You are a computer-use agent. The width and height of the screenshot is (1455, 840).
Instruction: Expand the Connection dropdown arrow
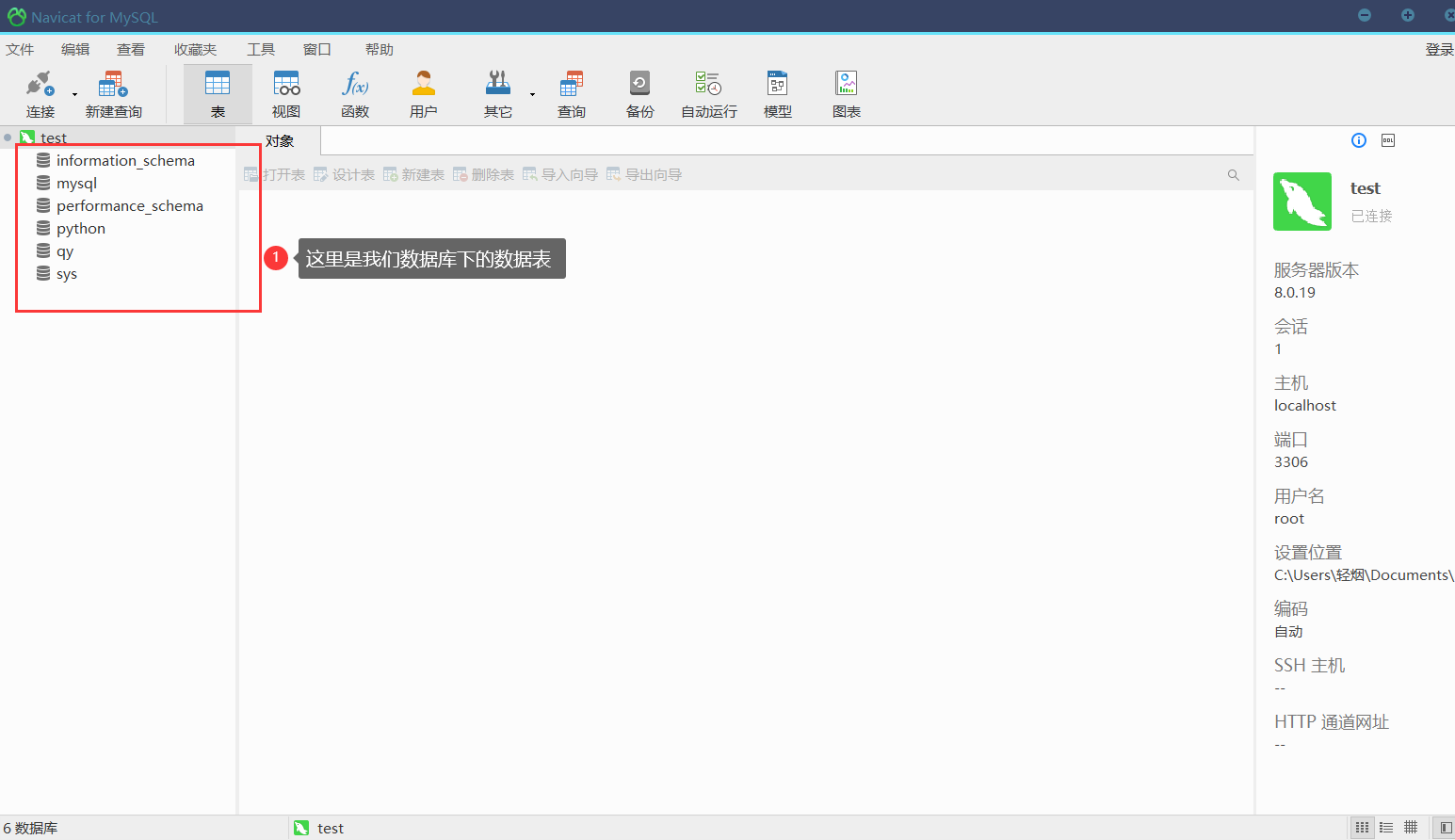(x=75, y=94)
